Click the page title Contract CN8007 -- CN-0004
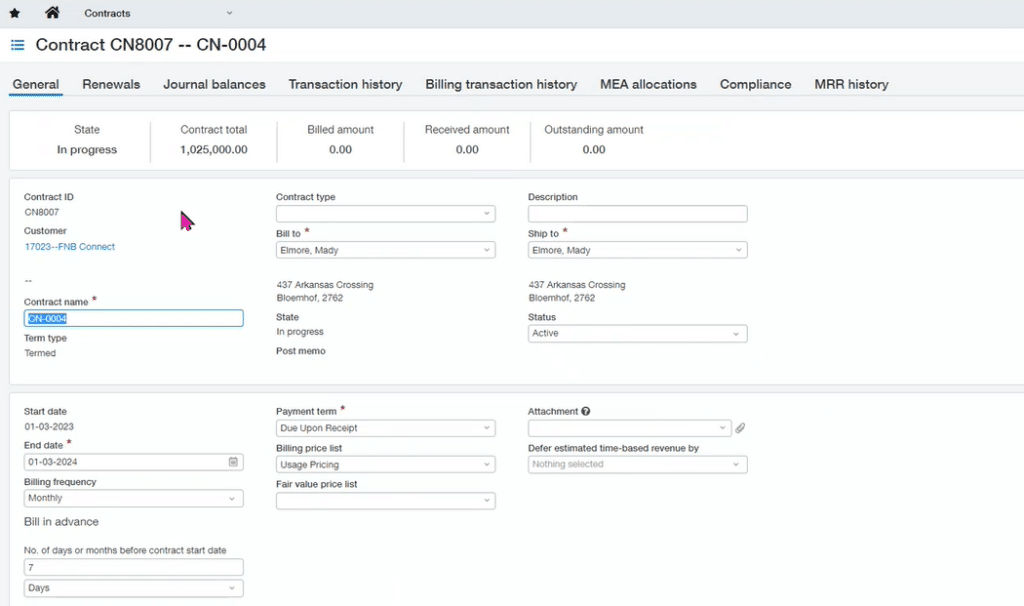This screenshot has height=606, width=1024. [x=151, y=44]
